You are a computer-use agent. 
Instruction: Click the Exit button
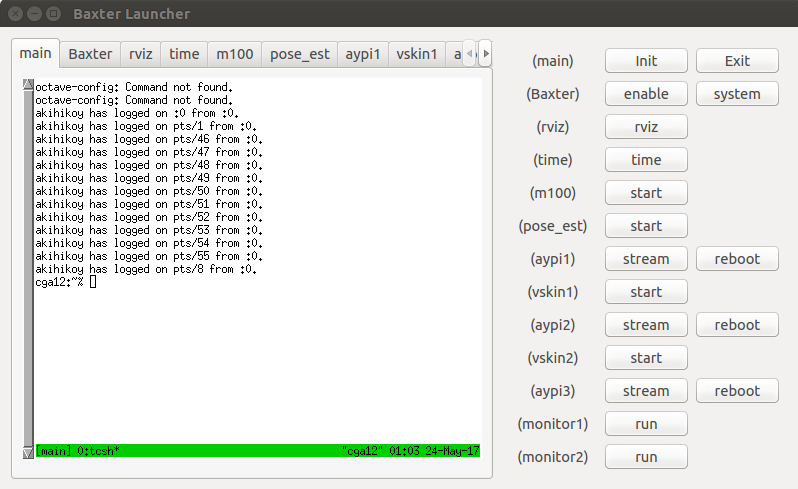737,61
